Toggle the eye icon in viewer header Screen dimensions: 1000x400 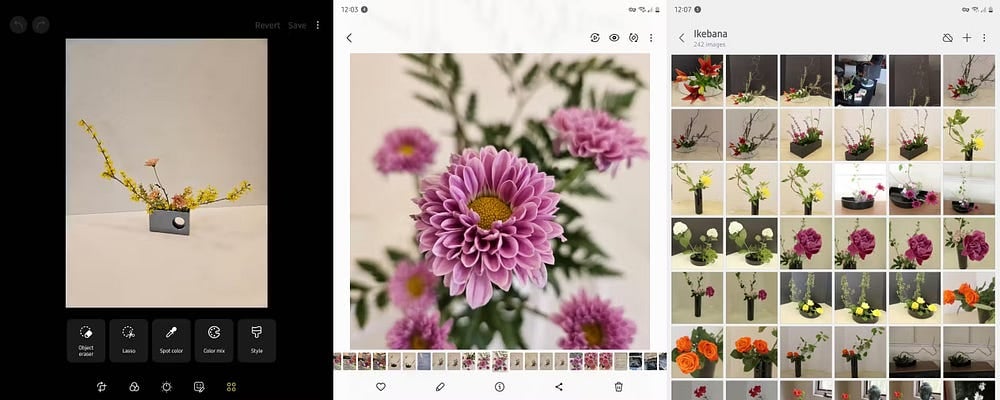point(614,38)
